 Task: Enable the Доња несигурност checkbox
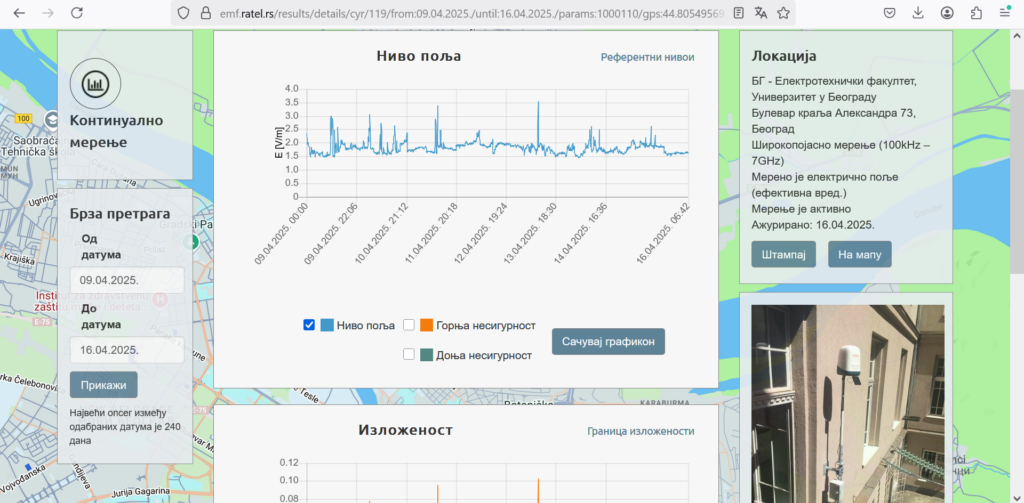(x=408, y=354)
